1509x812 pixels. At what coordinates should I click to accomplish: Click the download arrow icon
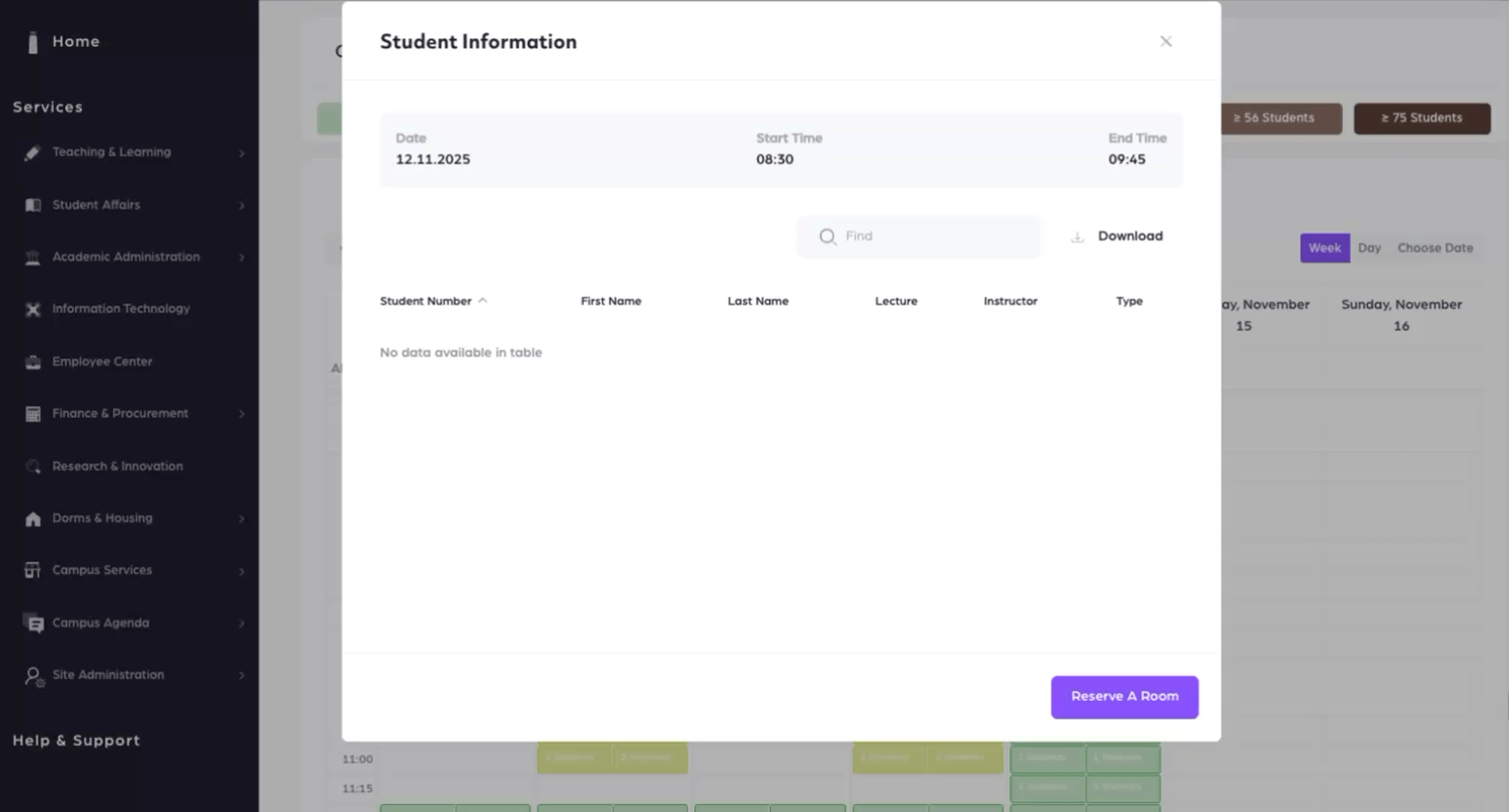(x=1078, y=237)
